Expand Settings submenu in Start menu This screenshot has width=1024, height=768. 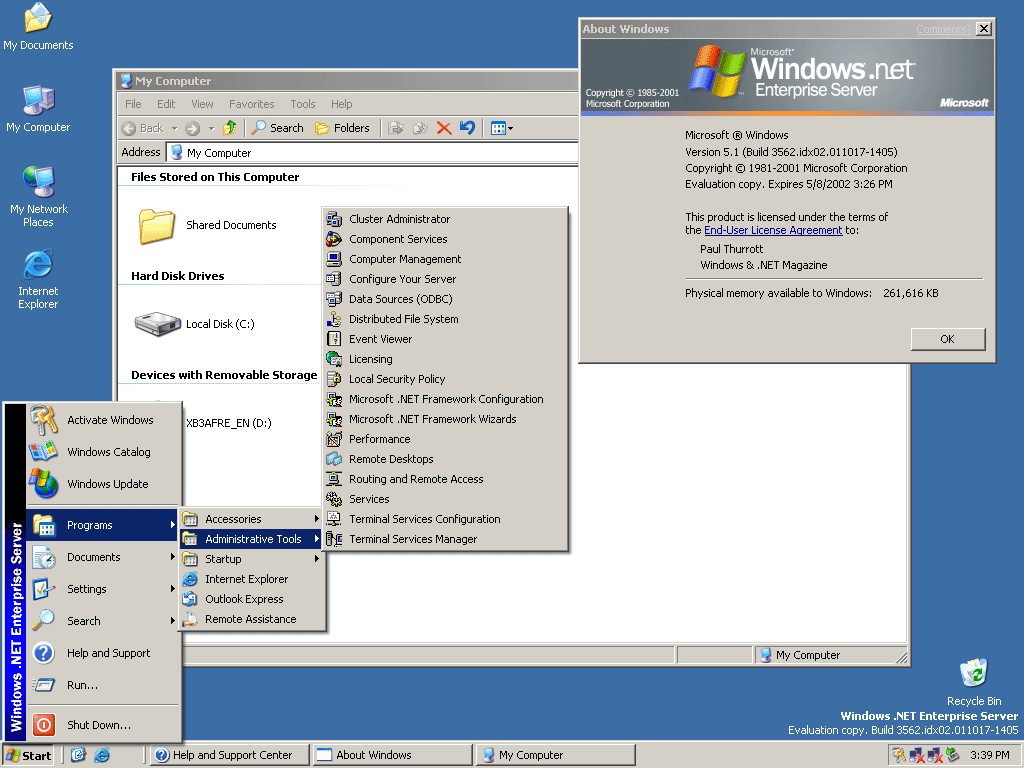coord(103,589)
